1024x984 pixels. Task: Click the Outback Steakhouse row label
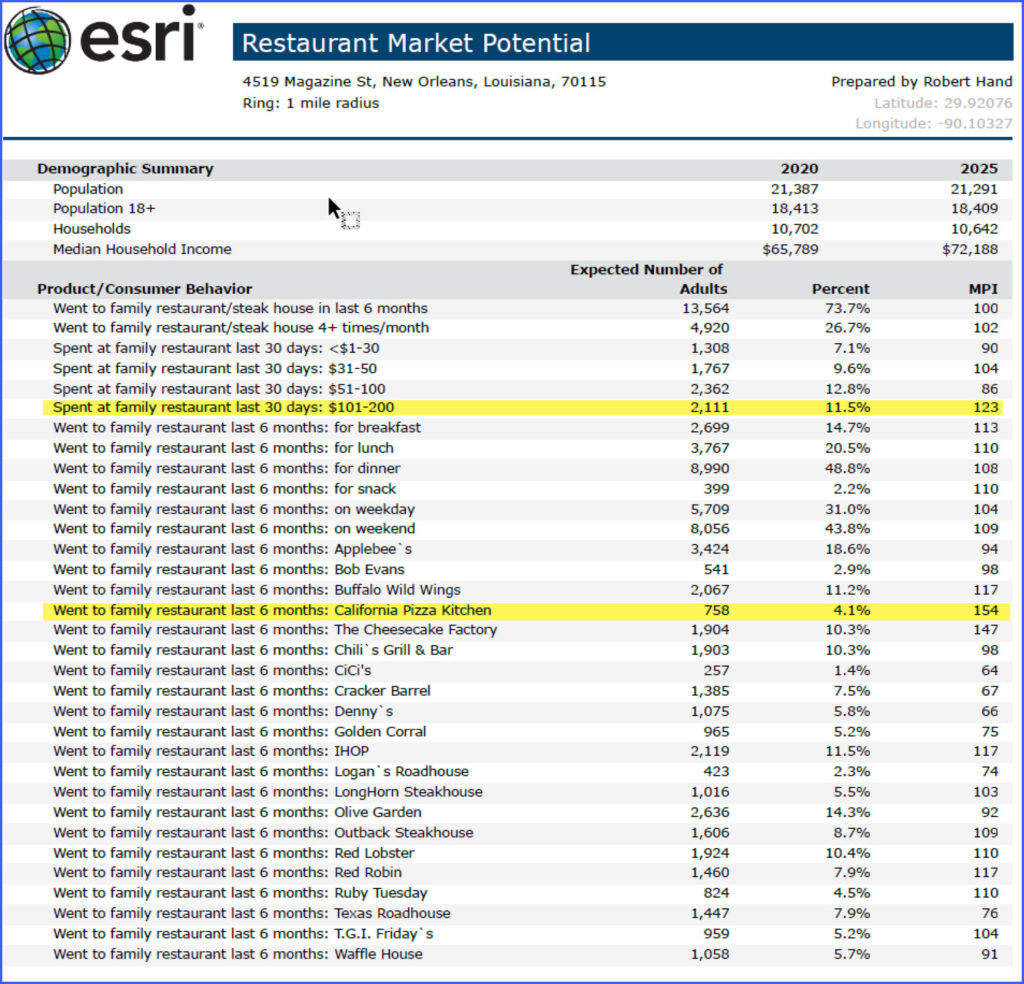point(263,833)
